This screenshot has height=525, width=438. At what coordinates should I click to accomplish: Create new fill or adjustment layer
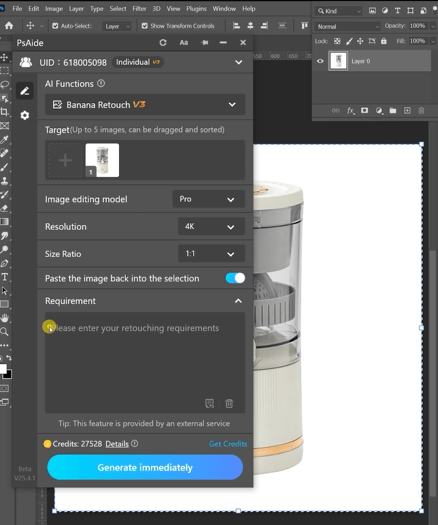pyautogui.click(x=379, y=110)
